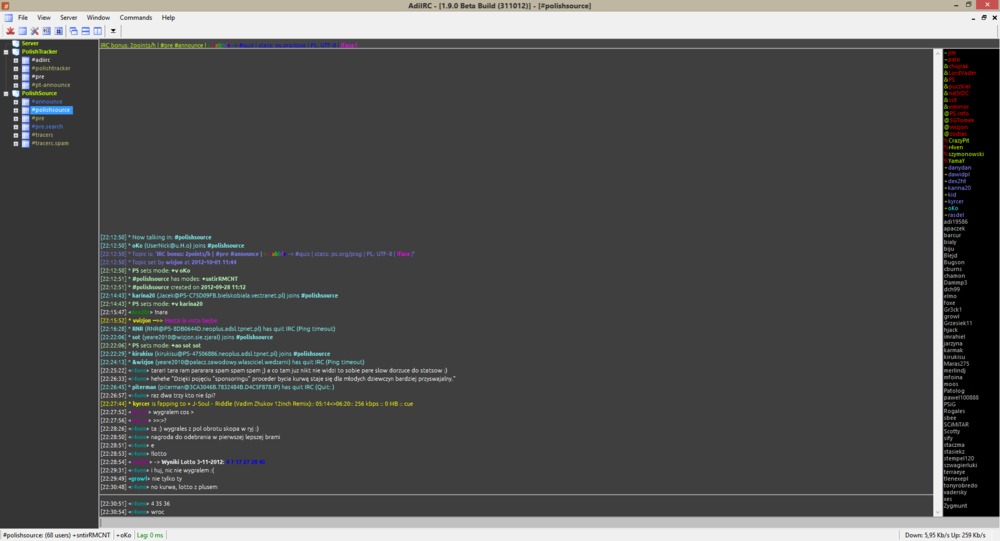Select the #pre.search channel in tree
This screenshot has width=1000, height=541.
coord(50,127)
